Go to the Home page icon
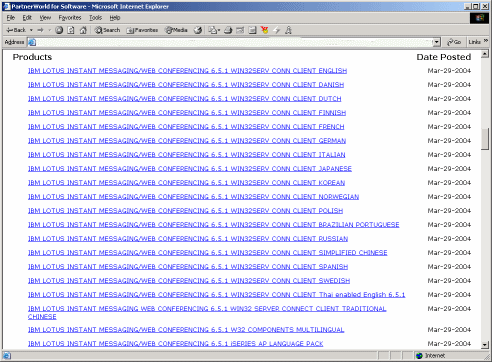This screenshot has height=362, width=492. tap(83, 30)
